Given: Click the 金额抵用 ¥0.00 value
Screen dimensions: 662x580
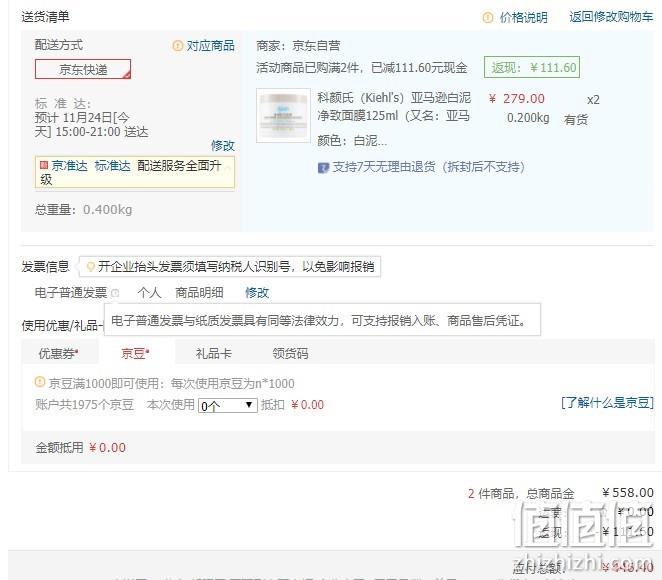Looking at the screenshot, I should click(x=107, y=447).
